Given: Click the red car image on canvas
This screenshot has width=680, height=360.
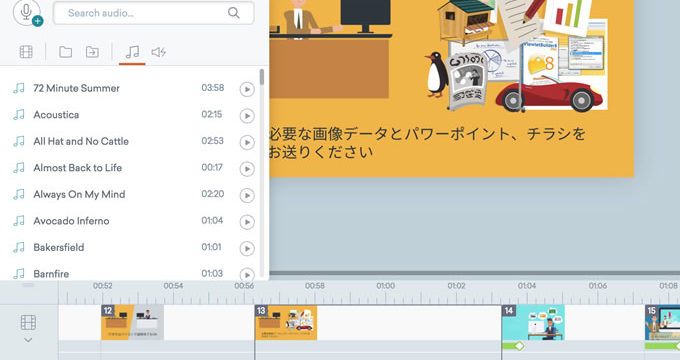Looking at the screenshot, I should (549, 95).
